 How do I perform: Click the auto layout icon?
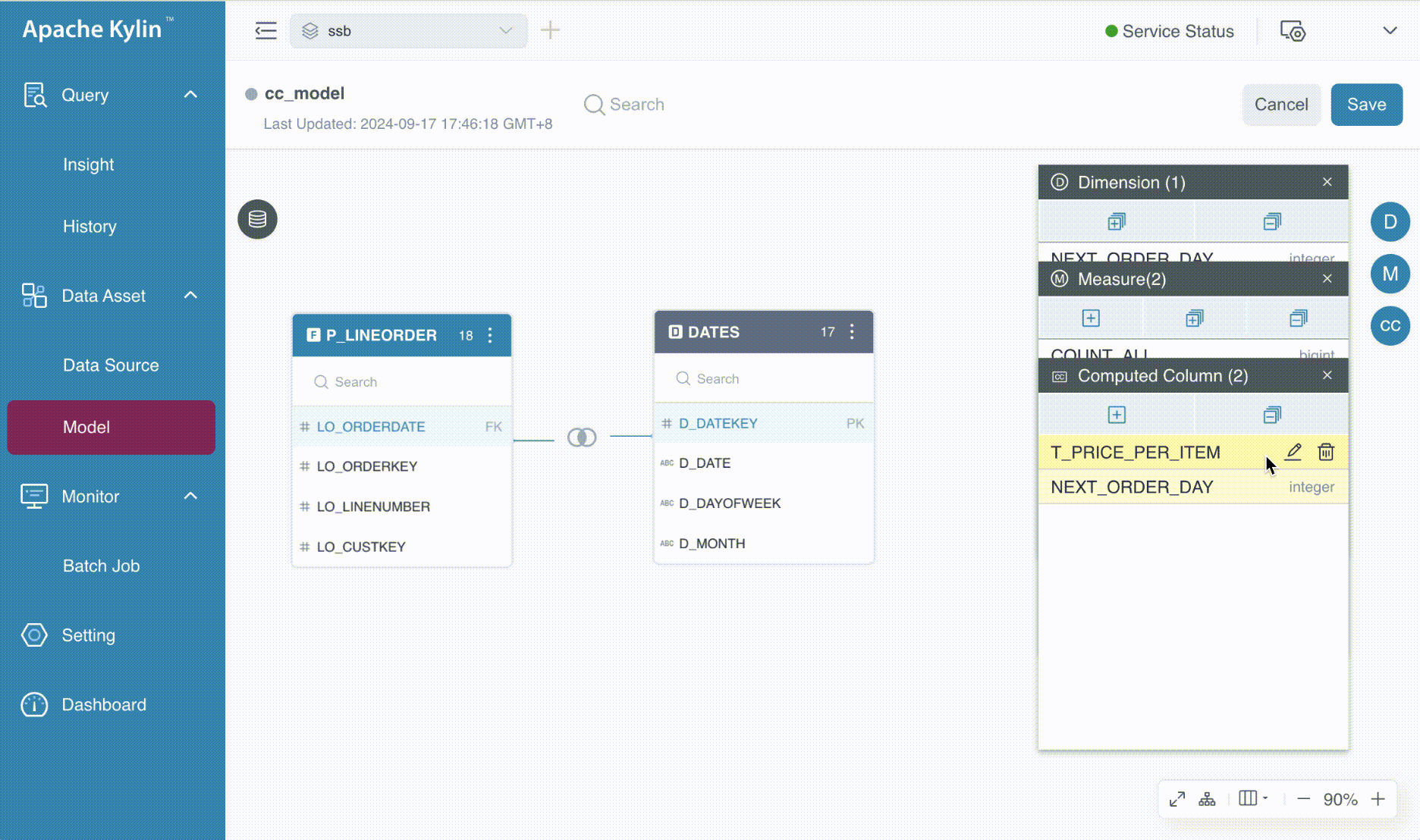pyautogui.click(x=1207, y=799)
